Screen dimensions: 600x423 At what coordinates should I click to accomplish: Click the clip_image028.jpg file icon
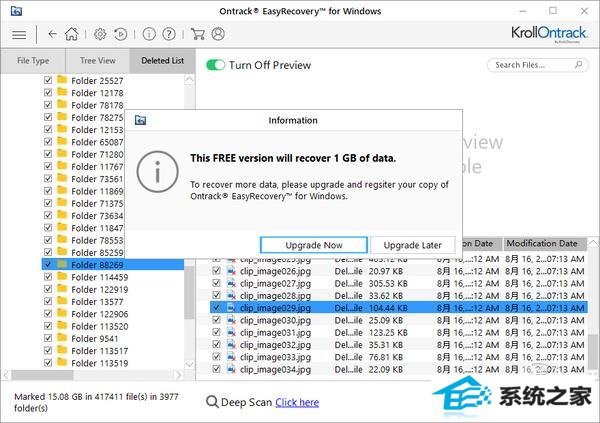point(231,296)
